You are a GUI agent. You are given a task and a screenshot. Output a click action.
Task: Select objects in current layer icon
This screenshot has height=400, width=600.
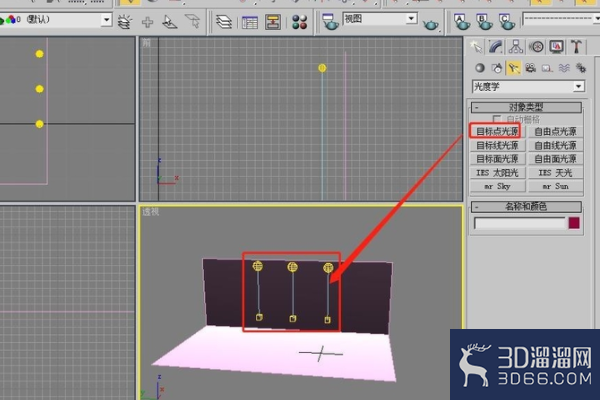[170, 22]
